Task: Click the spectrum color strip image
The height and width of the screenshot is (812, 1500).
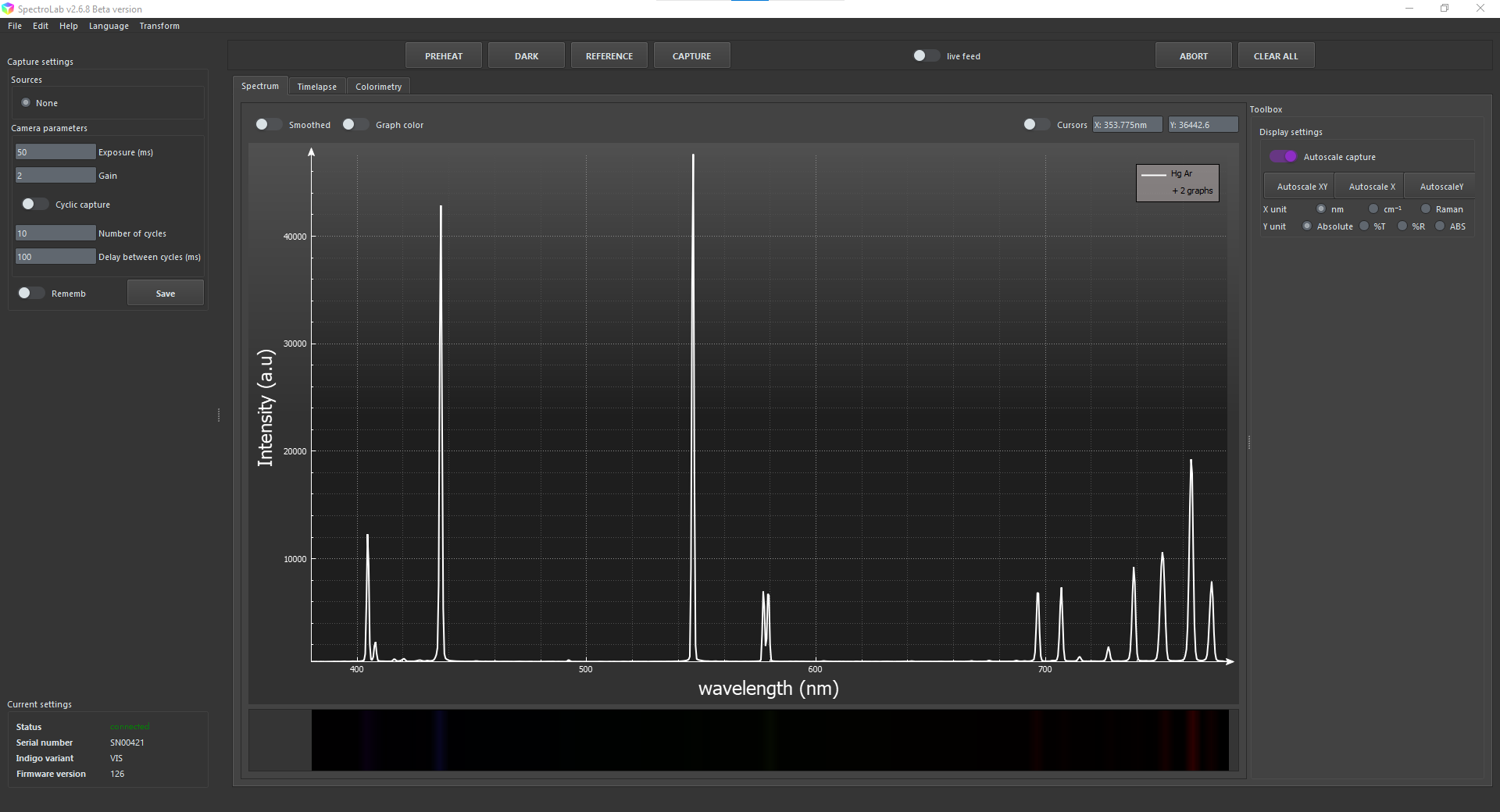Action: coord(770,740)
